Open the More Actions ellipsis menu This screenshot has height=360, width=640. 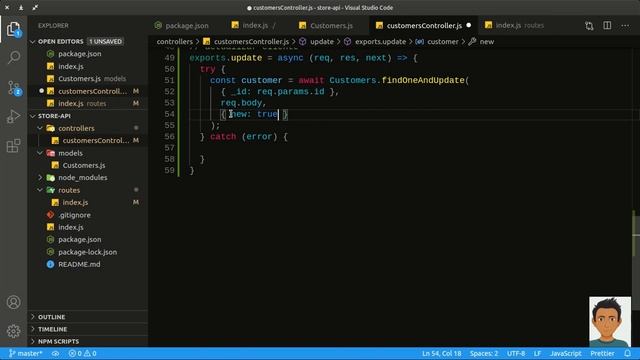pyautogui.click(x=625, y=25)
